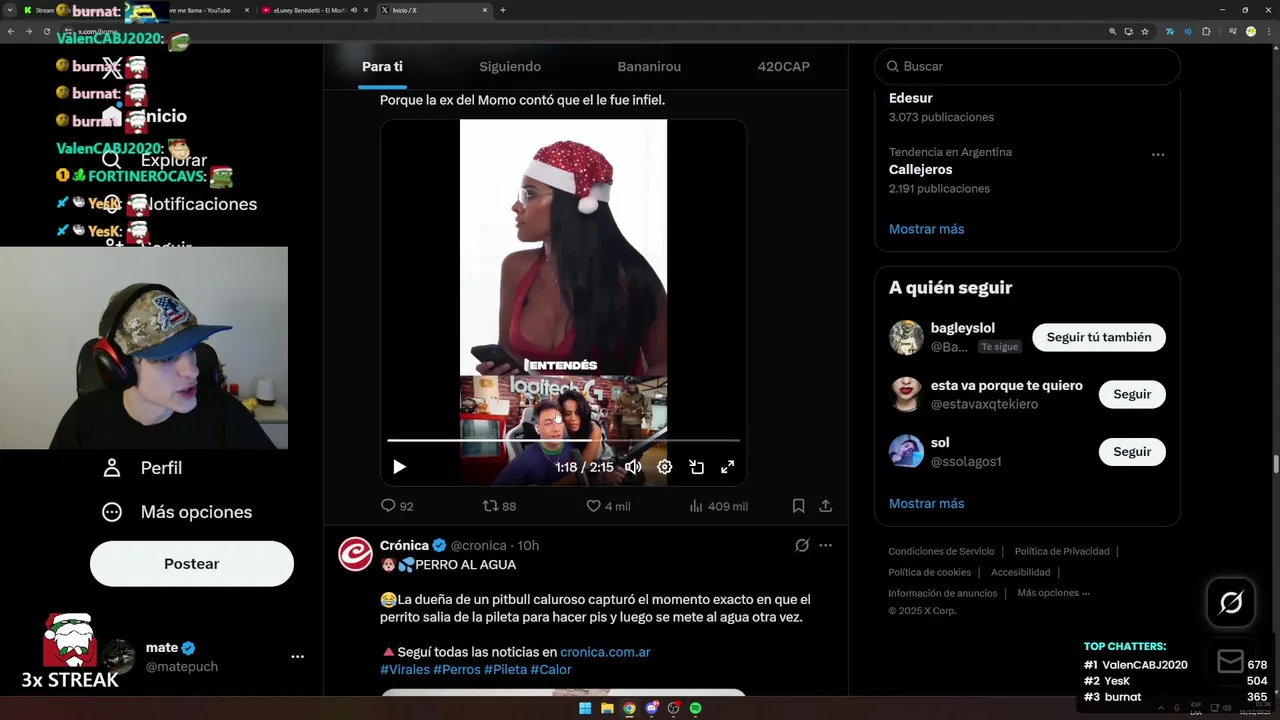Expand video to fullscreen
This screenshot has width=1280, height=720.
point(728,467)
